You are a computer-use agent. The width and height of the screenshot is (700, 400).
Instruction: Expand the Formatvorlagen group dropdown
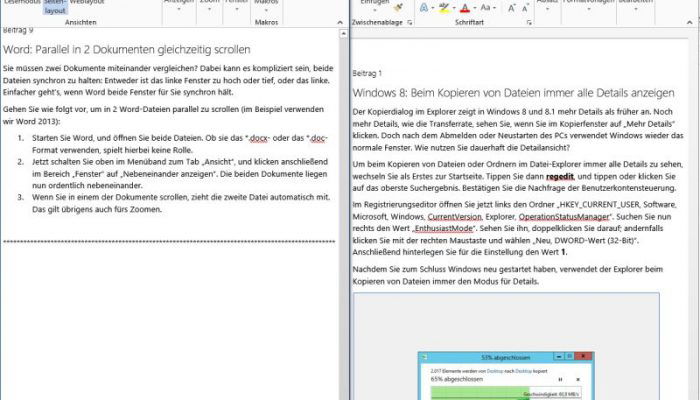click(x=589, y=7)
